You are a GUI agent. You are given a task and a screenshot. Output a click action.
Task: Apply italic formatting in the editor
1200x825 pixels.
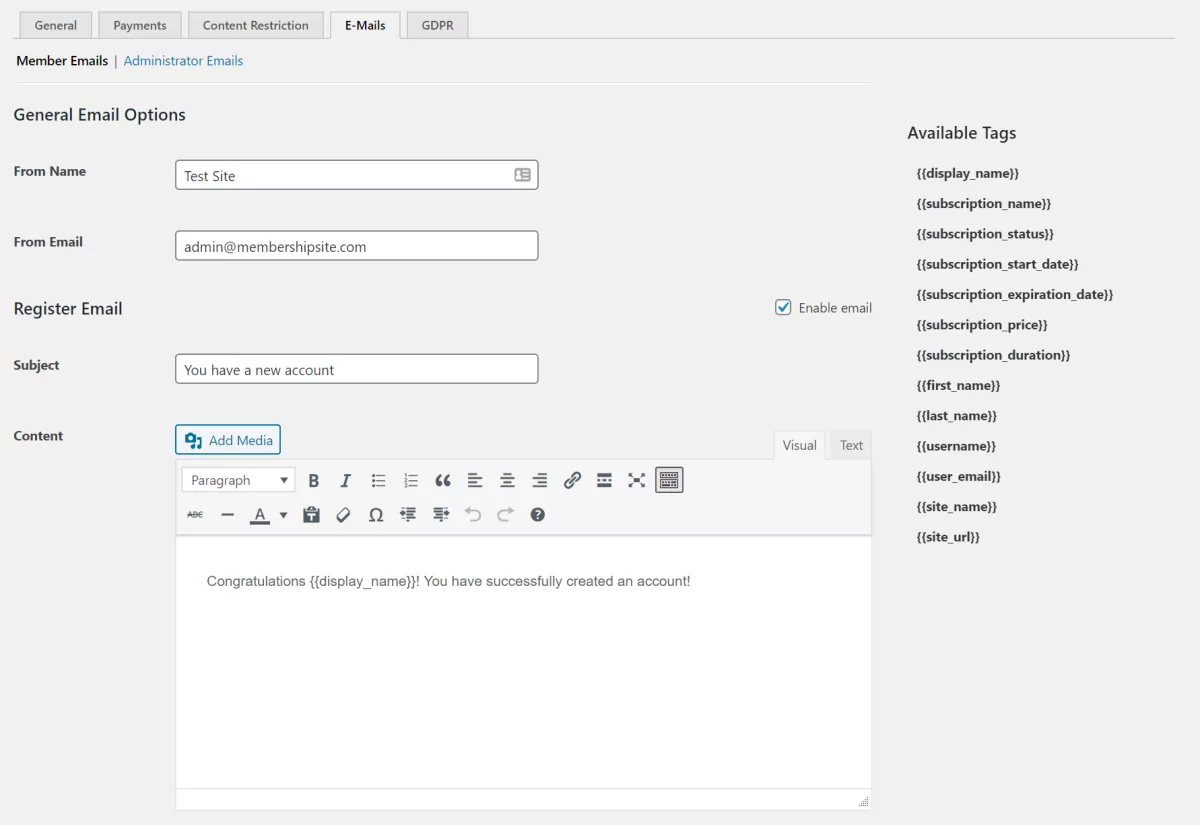[x=346, y=481]
